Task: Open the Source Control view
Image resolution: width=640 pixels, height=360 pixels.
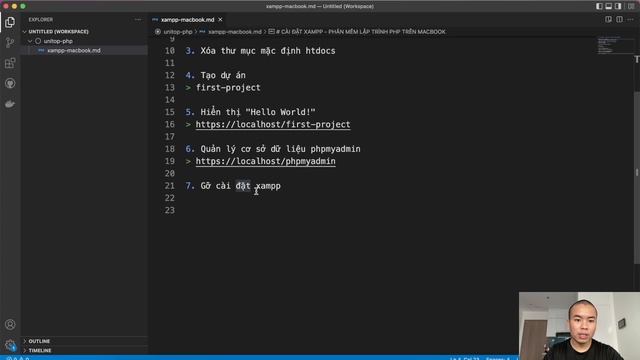Action: [10, 42]
